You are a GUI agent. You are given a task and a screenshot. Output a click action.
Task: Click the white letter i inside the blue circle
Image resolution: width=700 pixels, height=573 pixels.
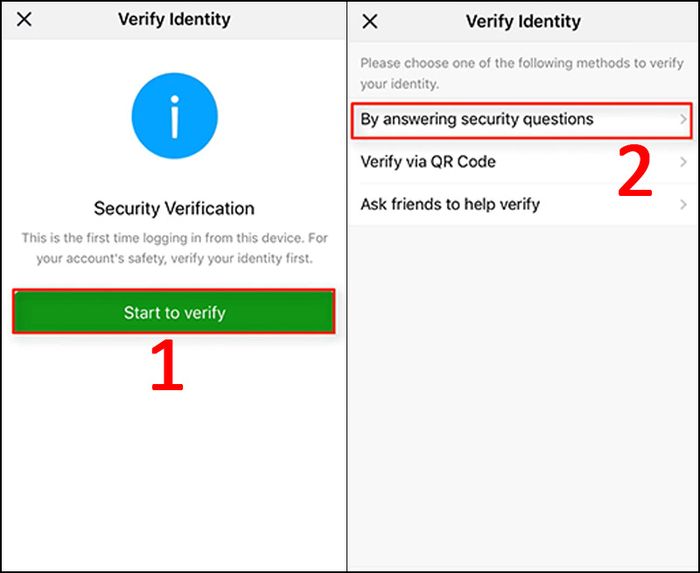pos(175,116)
